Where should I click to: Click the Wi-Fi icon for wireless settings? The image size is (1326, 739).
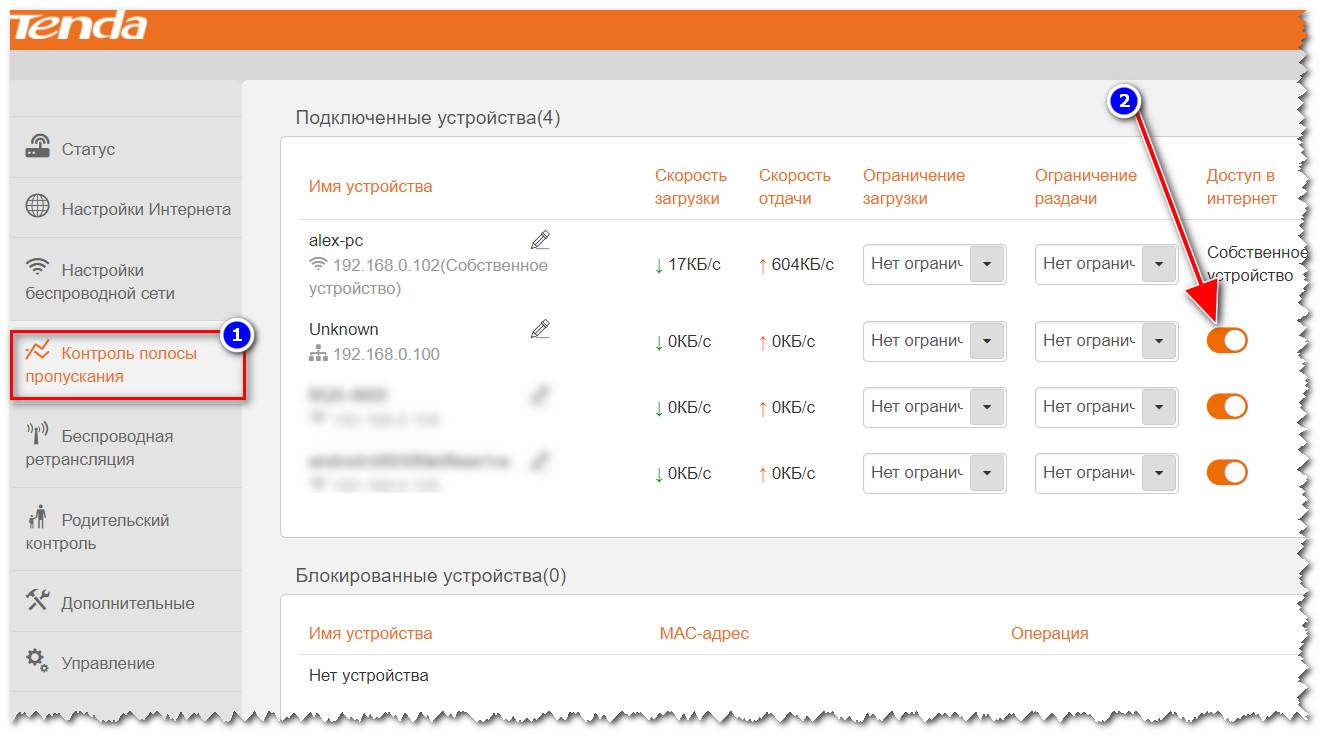tap(38, 268)
